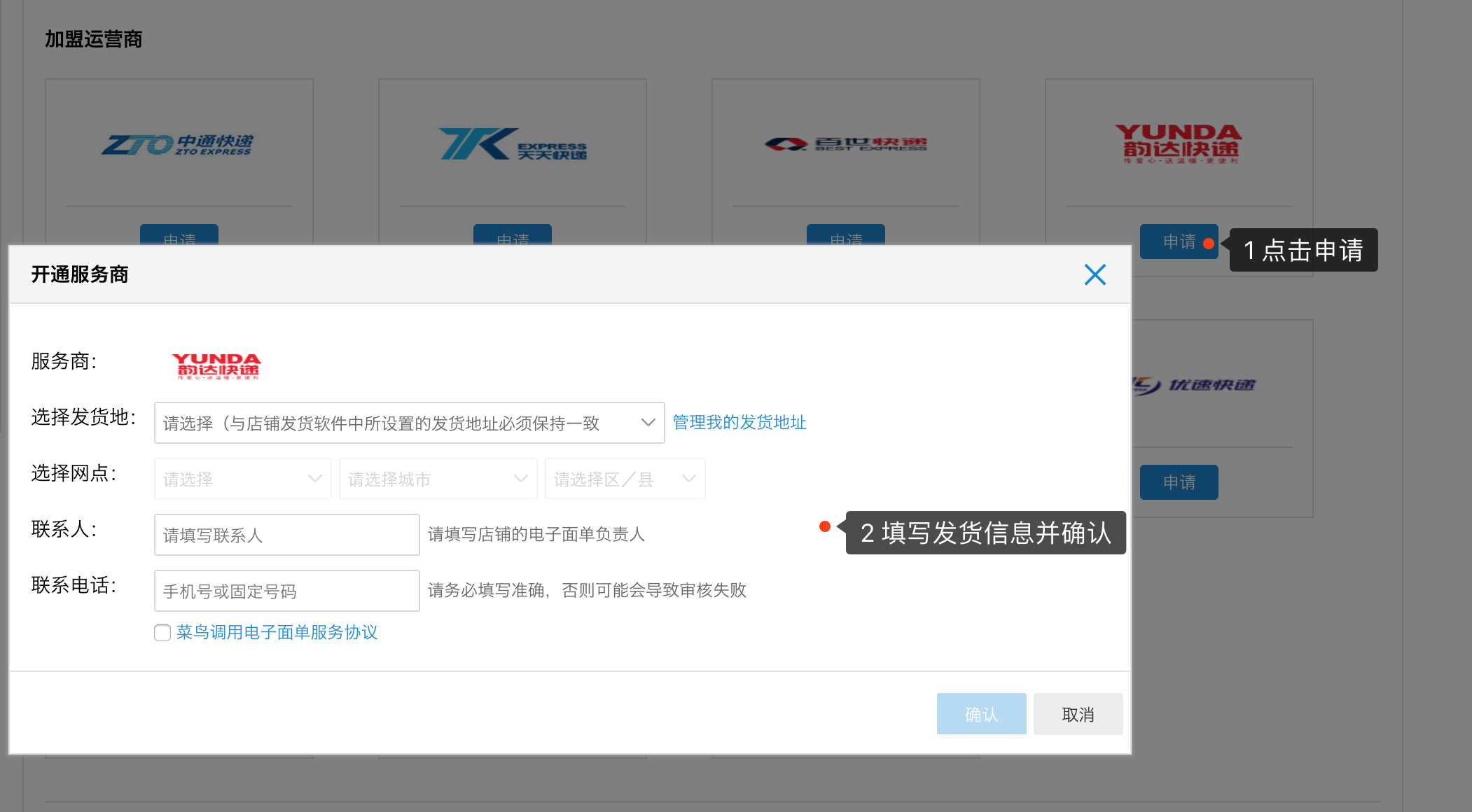Click the 联系人 label
Screen dimensions: 1472x812
tap(64, 529)
